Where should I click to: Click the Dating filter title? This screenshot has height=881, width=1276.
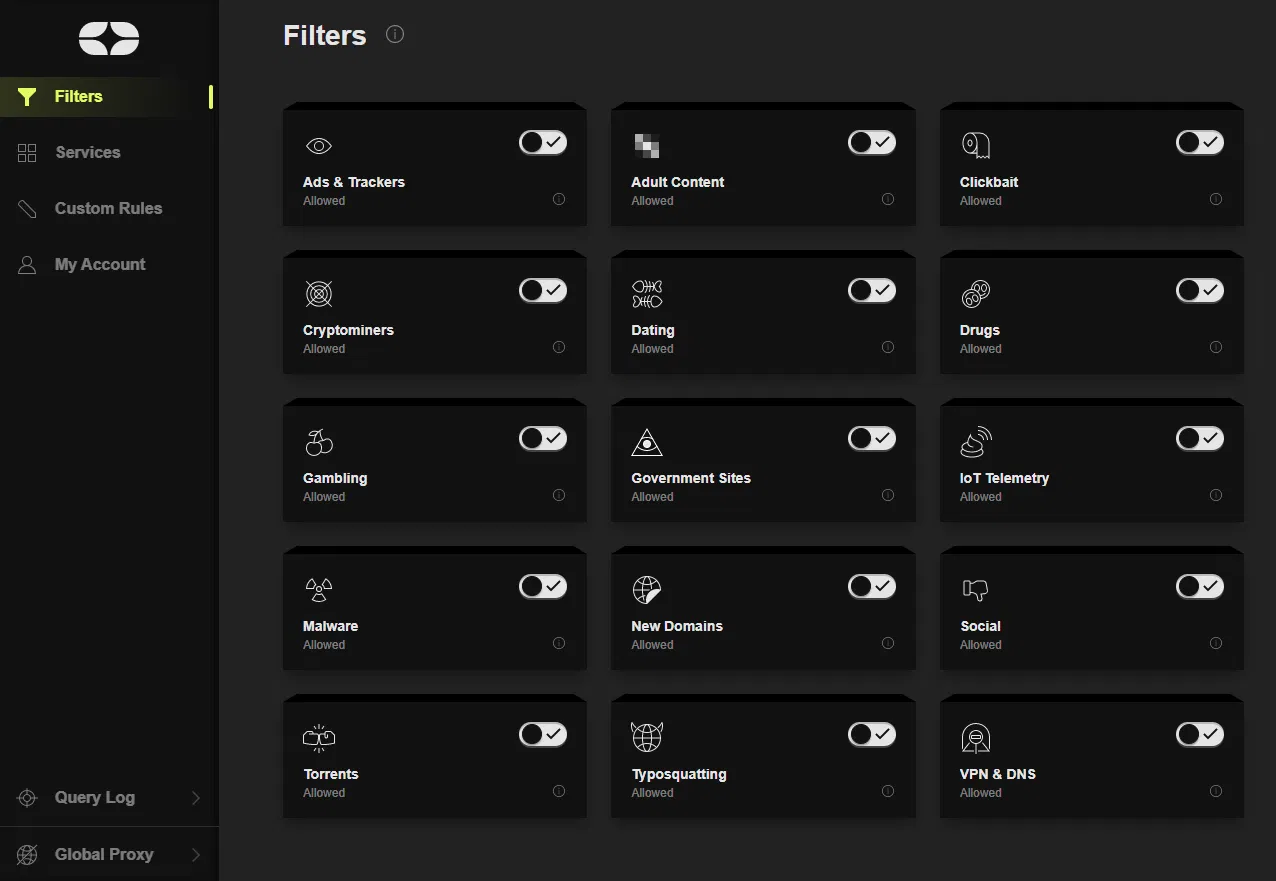[x=653, y=330]
